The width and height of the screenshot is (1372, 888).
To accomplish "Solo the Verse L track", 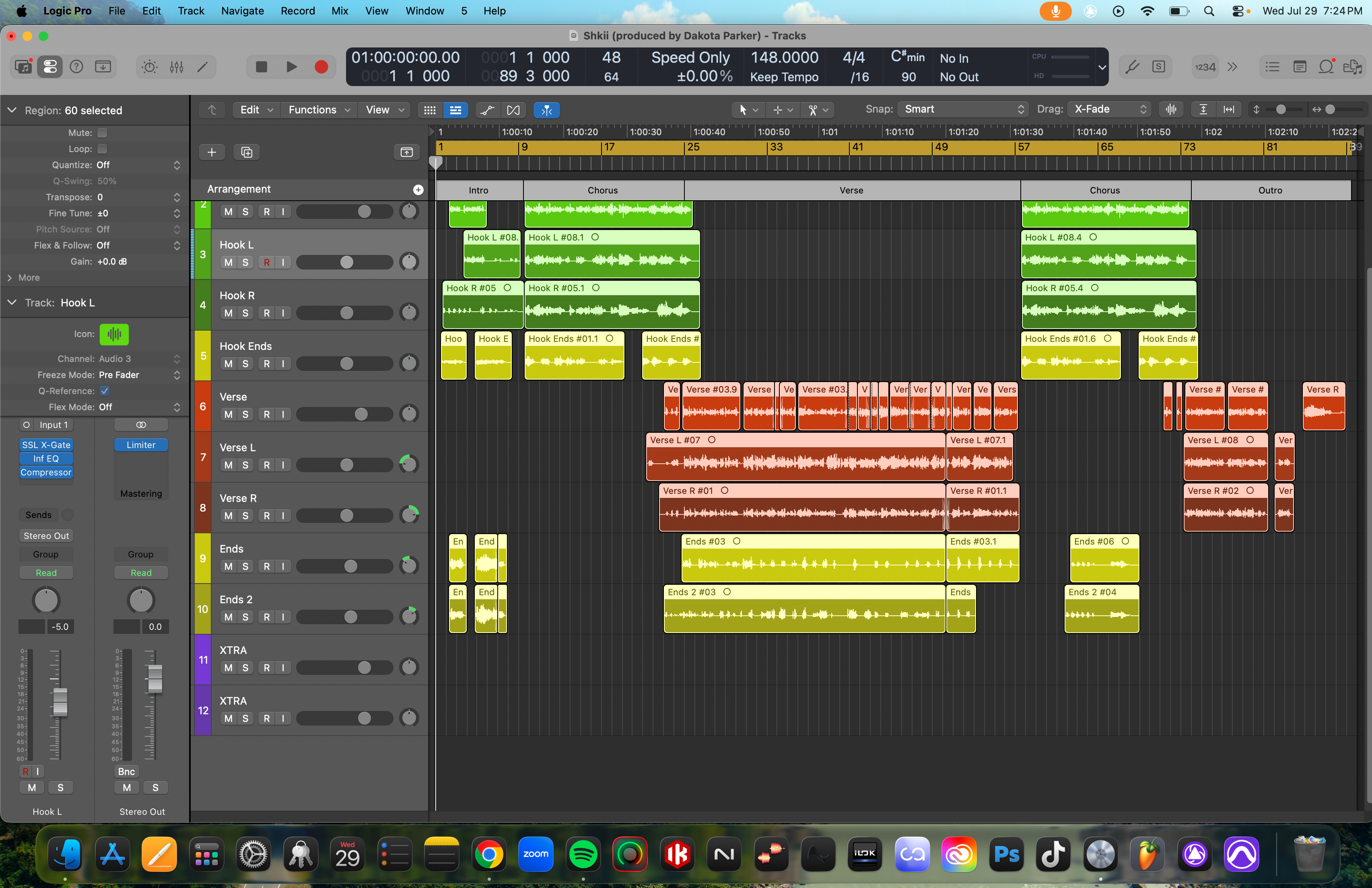I will pos(245,465).
